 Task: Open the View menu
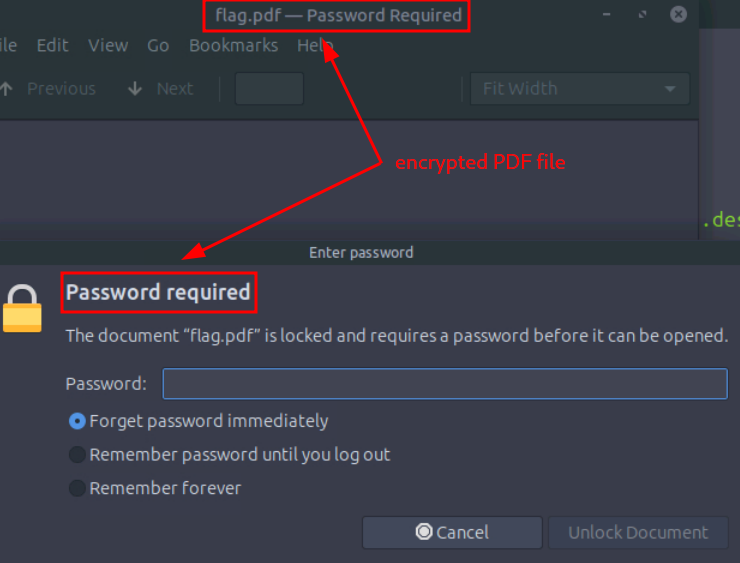pos(108,46)
